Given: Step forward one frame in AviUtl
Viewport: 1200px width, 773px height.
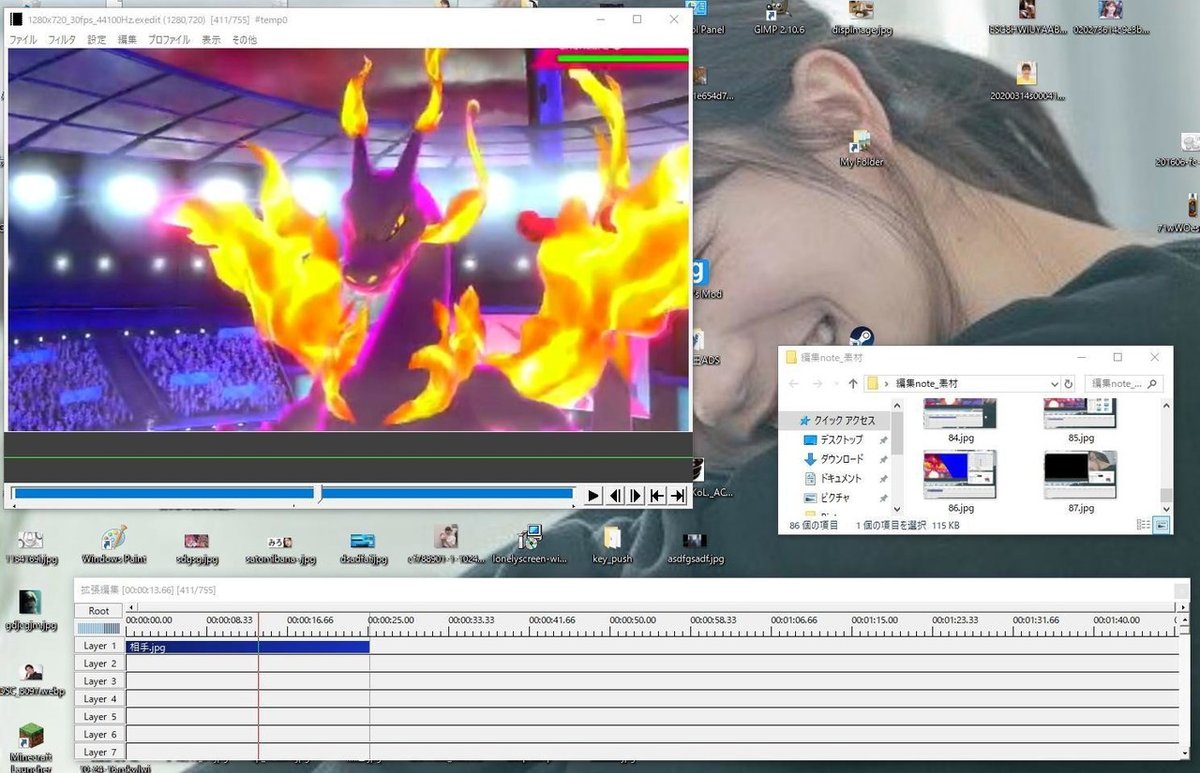Looking at the screenshot, I should pyautogui.click(x=636, y=496).
